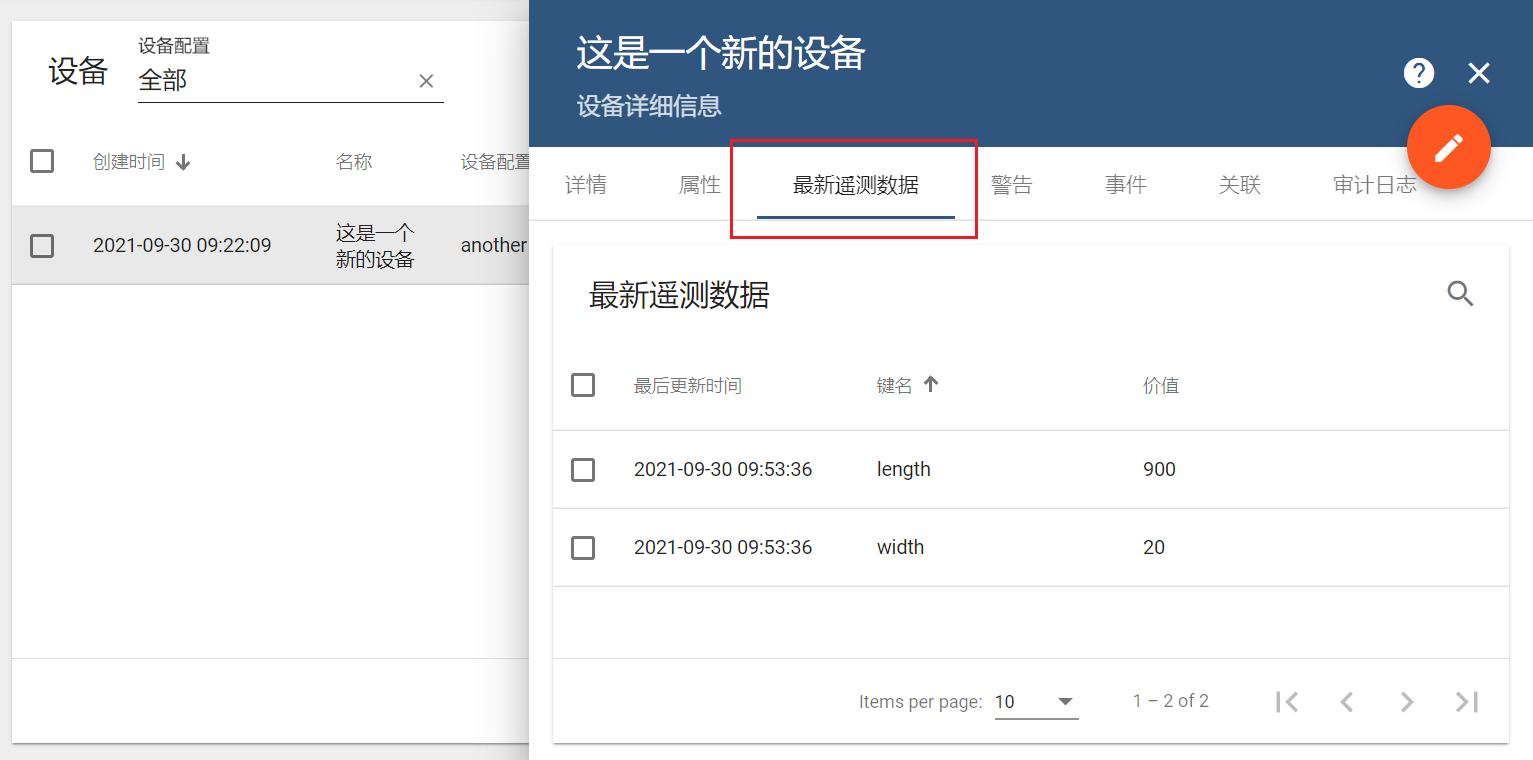Switch to the 审计日志 tab
This screenshot has height=760, width=1533.
click(1375, 185)
